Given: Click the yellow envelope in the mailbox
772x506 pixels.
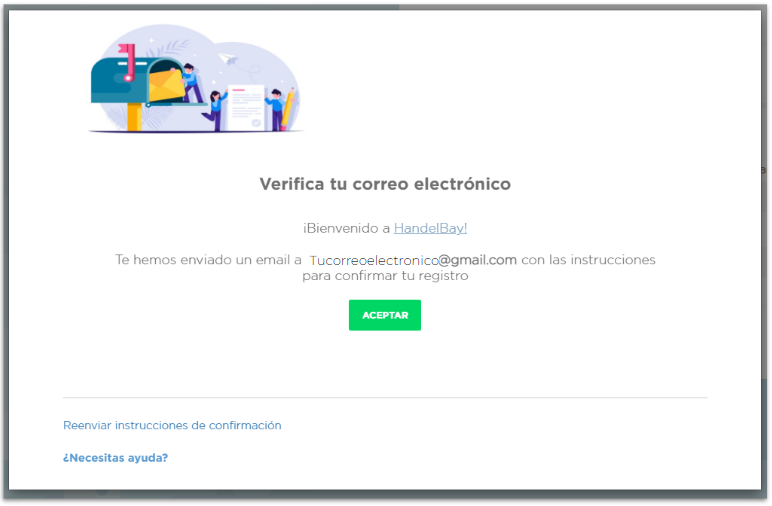Looking at the screenshot, I should 166,86.
